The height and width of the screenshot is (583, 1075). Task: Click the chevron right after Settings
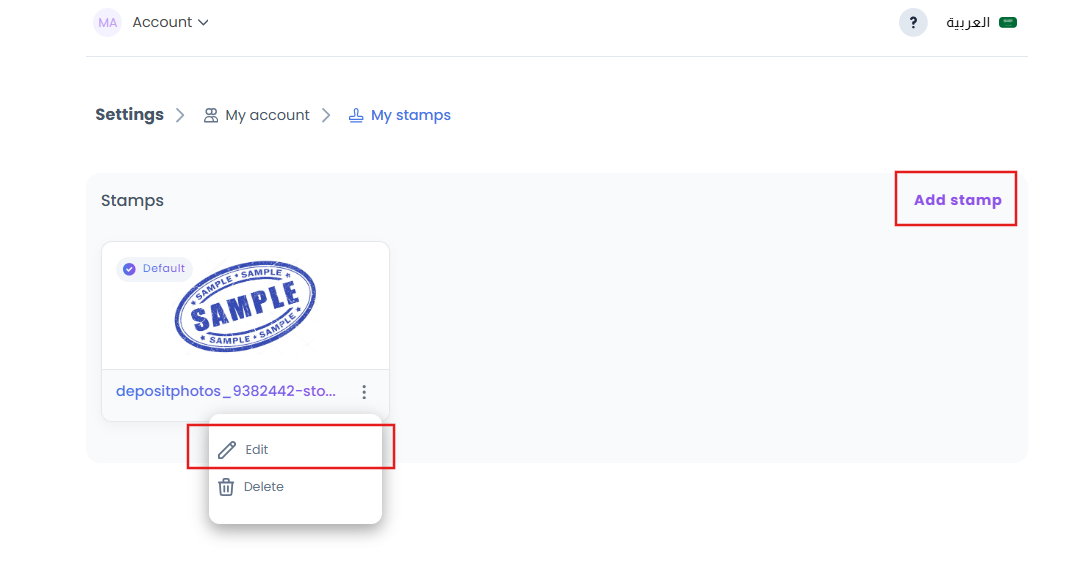pyautogui.click(x=180, y=115)
